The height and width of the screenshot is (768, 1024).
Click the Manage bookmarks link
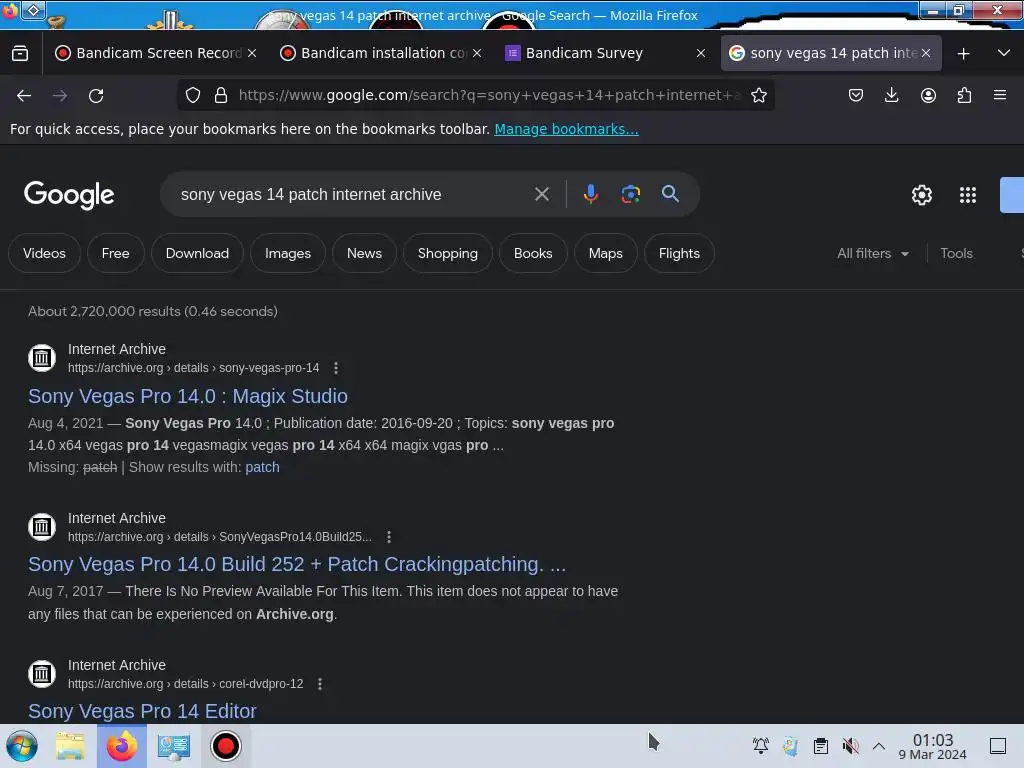(x=566, y=129)
